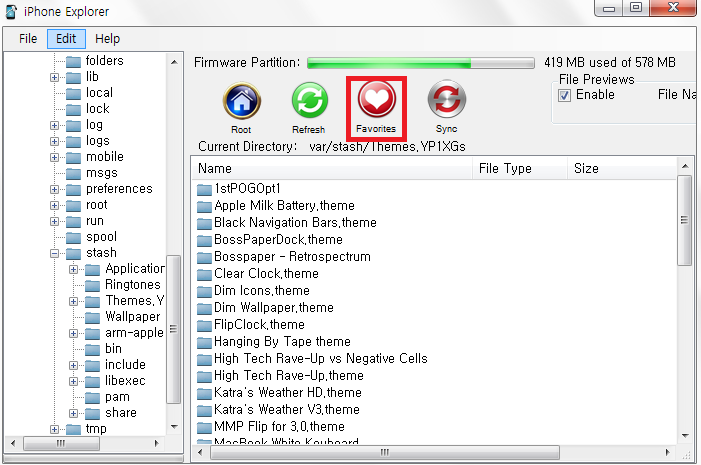Click file list vertical scrollbar thumb
Viewport: 701px width, 465px height.
[x=684, y=220]
